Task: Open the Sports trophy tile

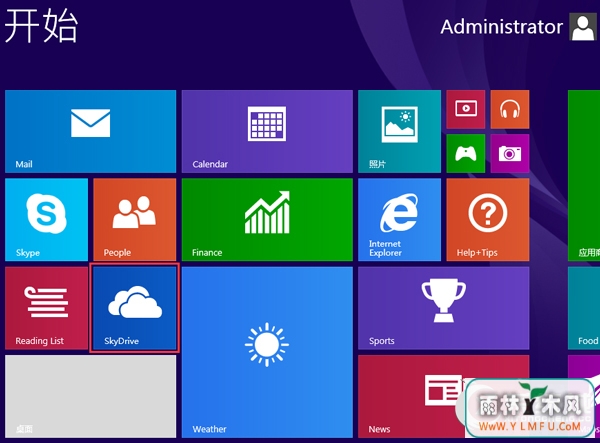Action: tap(443, 308)
